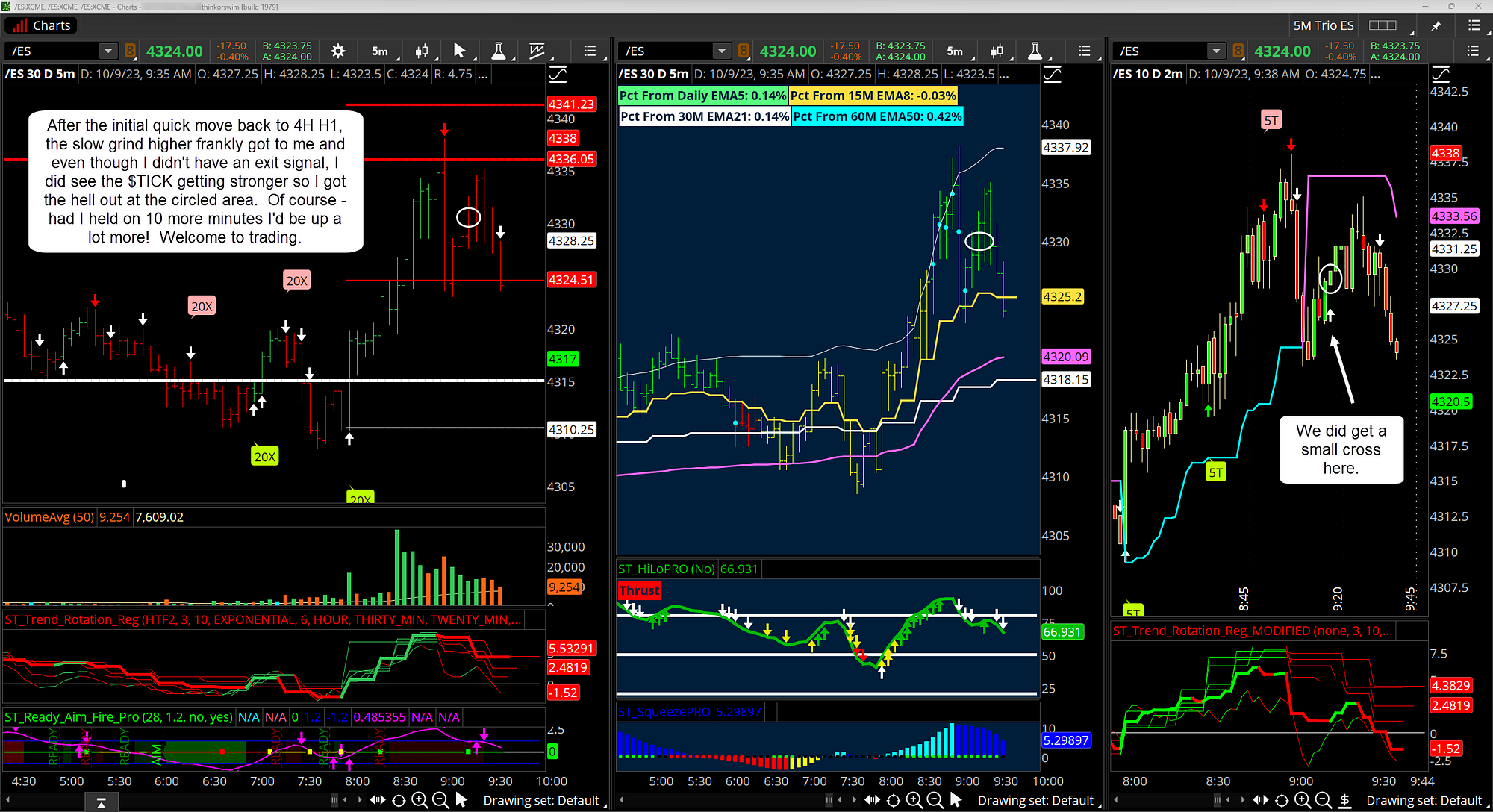This screenshot has height=812, width=1493.
Task: Select the Charts tab
Action: click(42, 25)
